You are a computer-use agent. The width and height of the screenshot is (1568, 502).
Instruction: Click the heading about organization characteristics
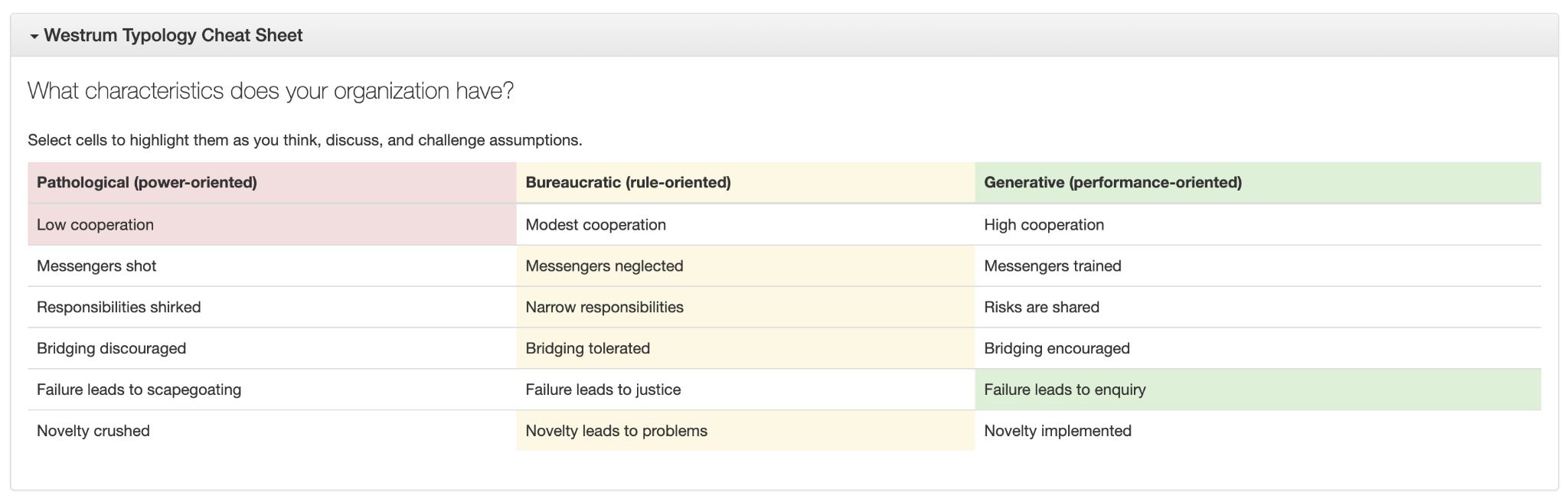pos(270,91)
